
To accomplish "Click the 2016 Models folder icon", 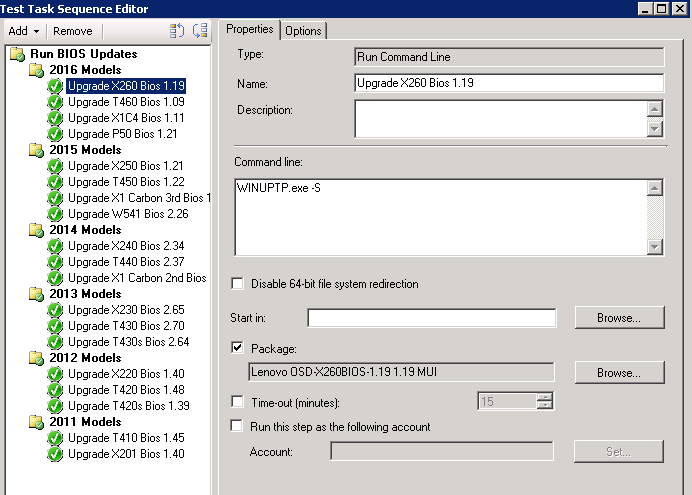I will coord(37,70).
